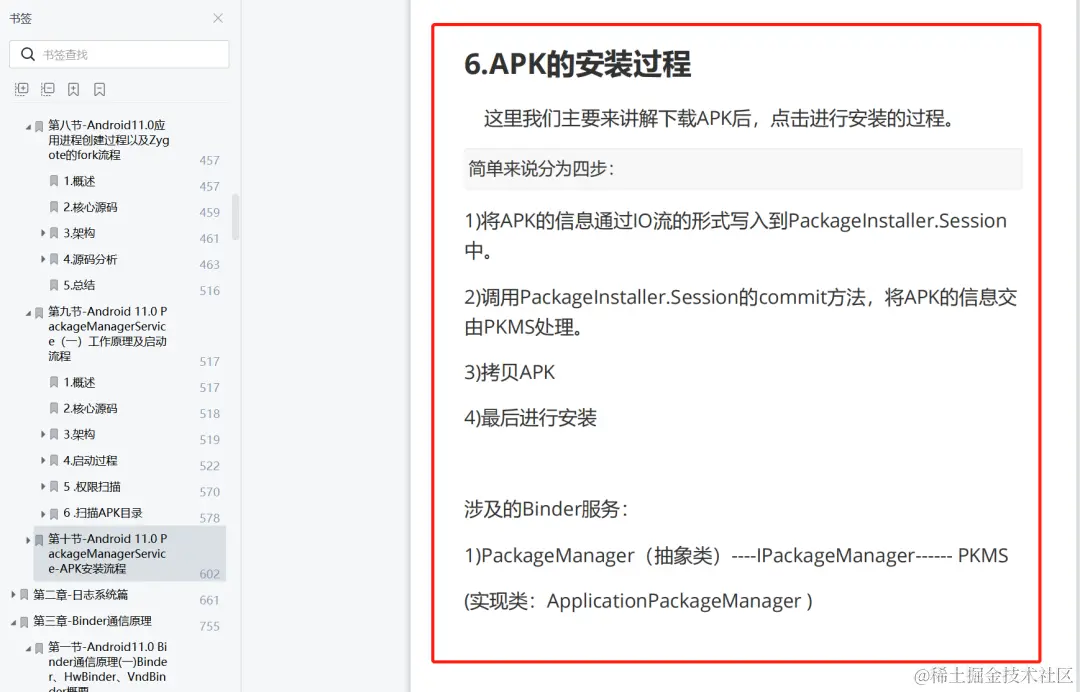This screenshot has height=692, width=1080.
Task: Open 5.总结 bookmark on page 516
Action: 79,285
